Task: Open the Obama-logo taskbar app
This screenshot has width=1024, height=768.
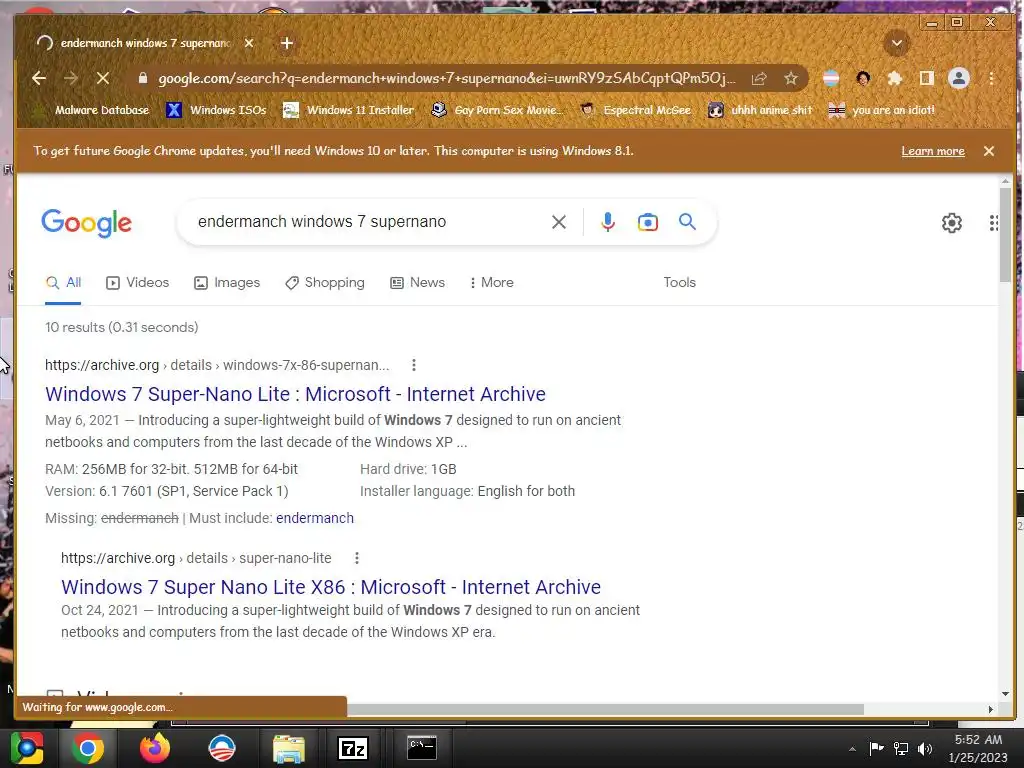Action: pos(222,748)
